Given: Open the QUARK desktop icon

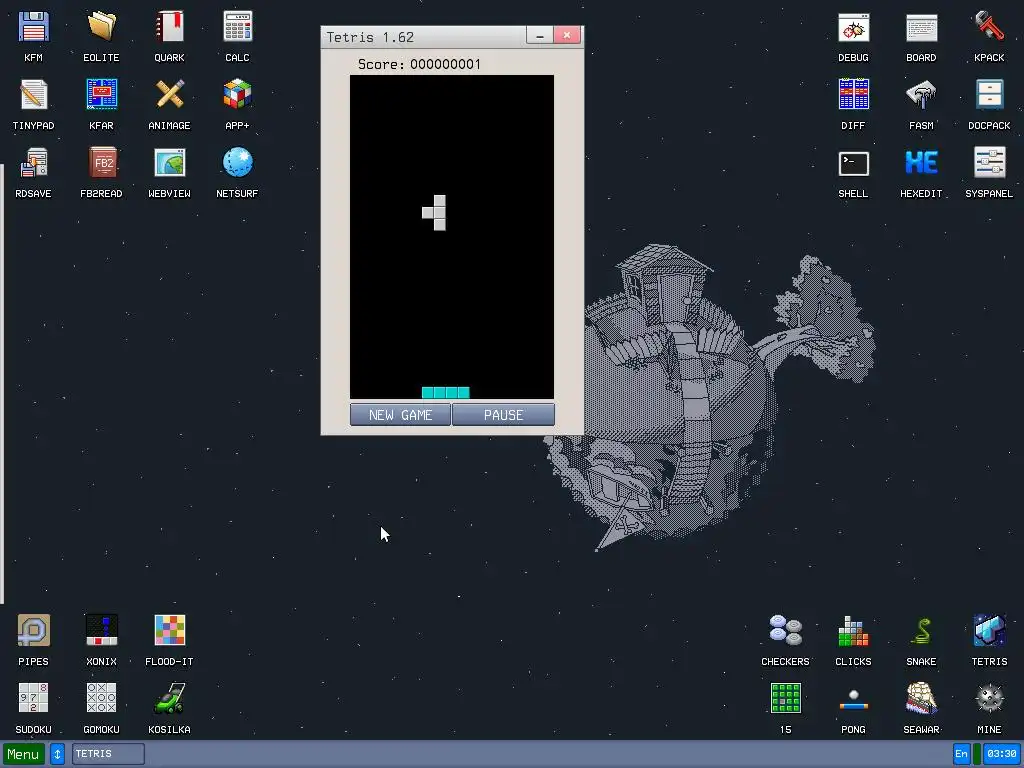Looking at the screenshot, I should 169,27.
